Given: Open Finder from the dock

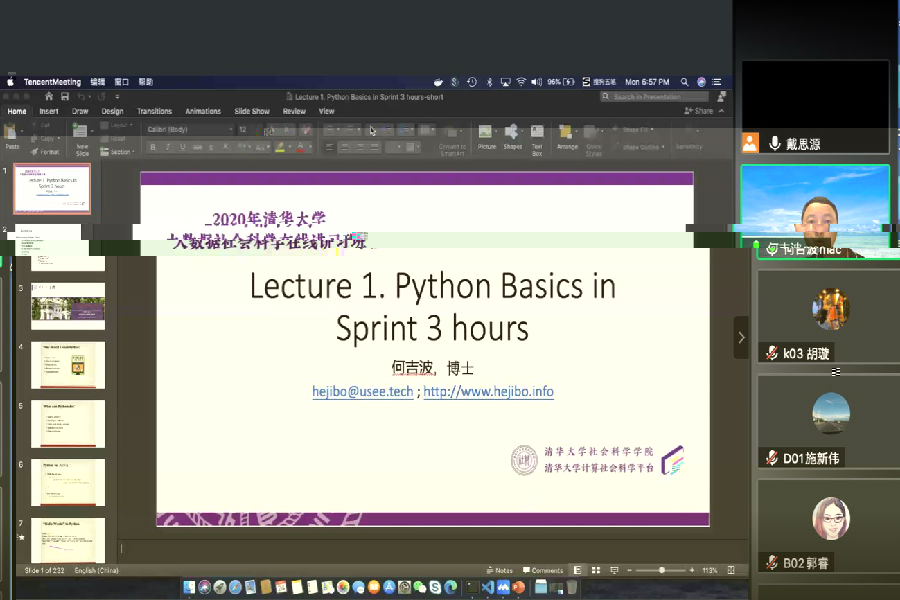Looking at the screenshot, I should [x=189, y=587].
